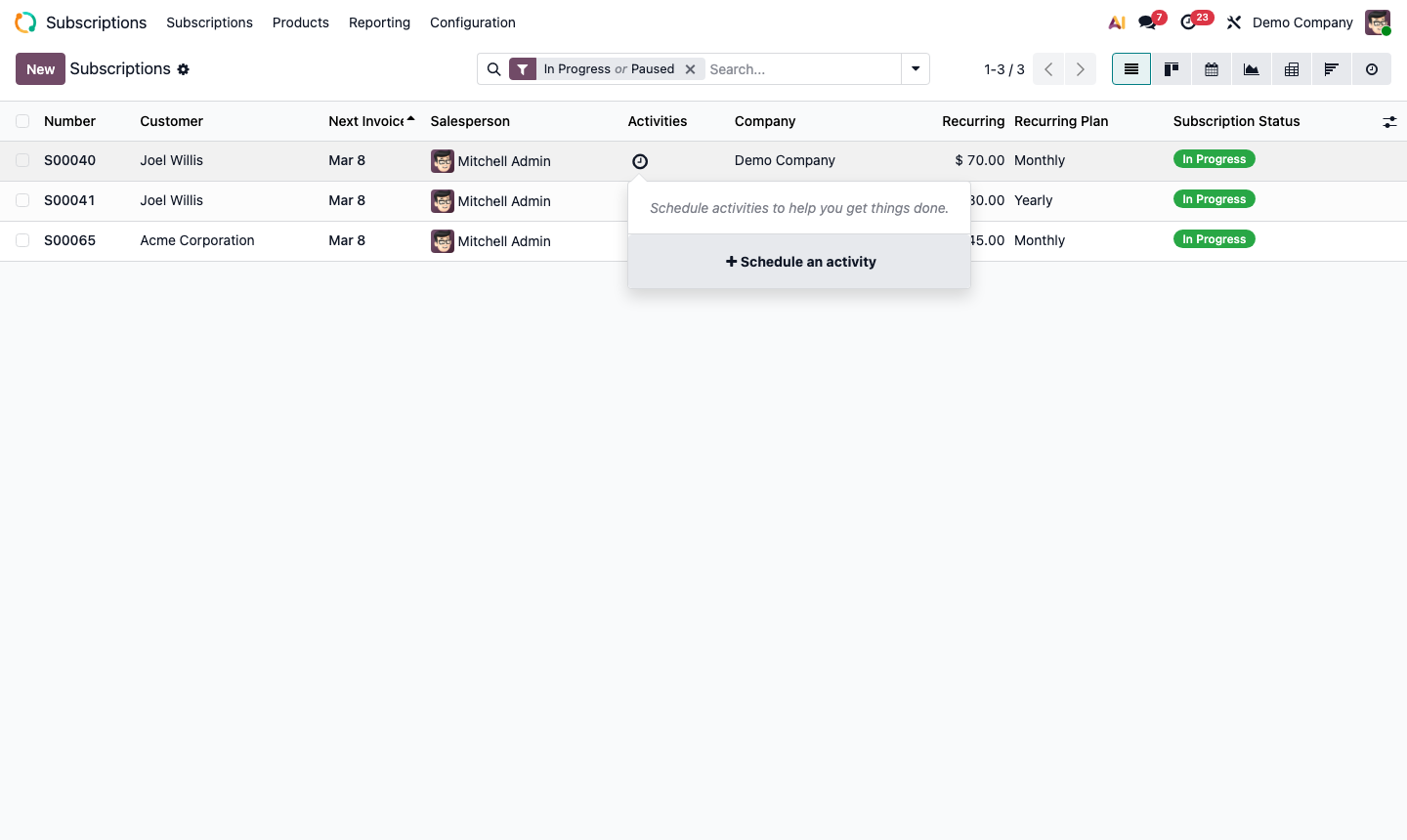The image size is (1407, 840).
Task: Open the optional columns selector at list end
Action: (x=1389, y=121)
